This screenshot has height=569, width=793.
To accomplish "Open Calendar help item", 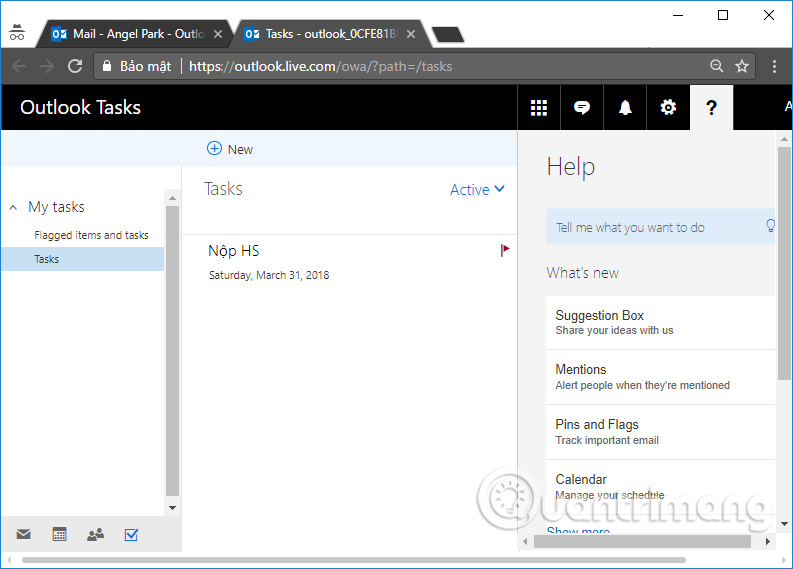I will (x=660, y=487).
